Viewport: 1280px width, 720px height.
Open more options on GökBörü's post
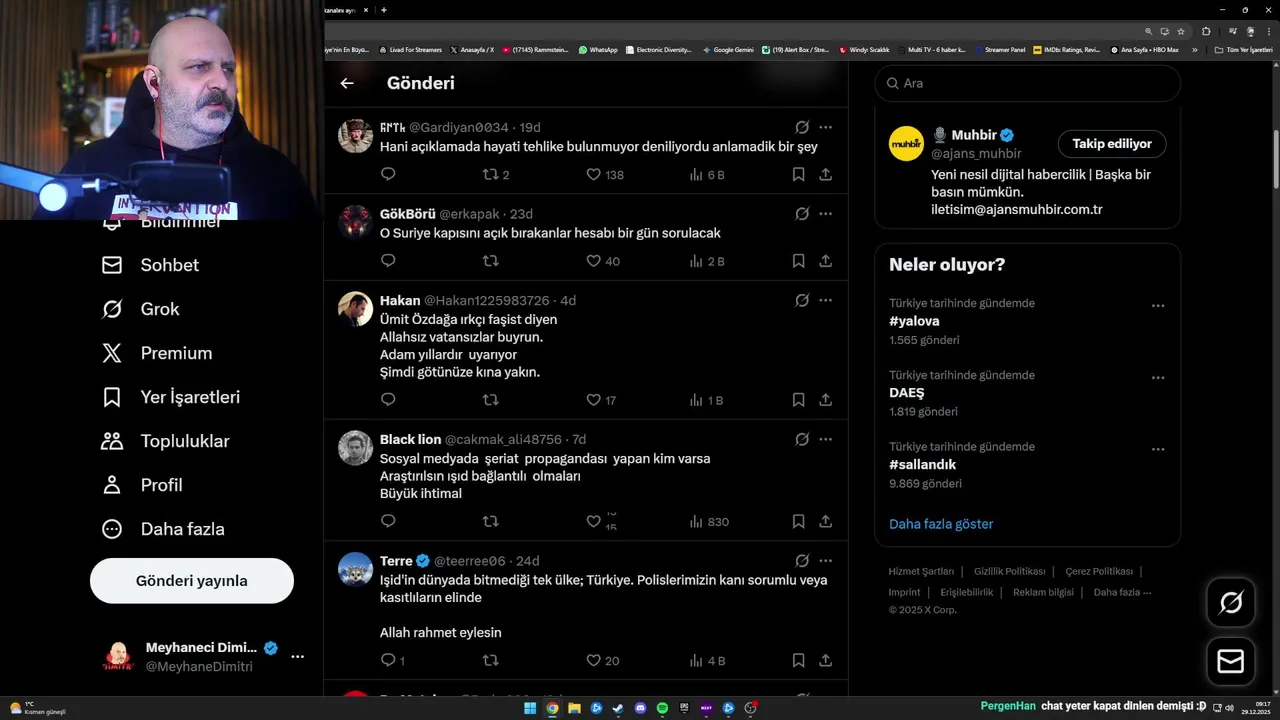tap(825, 214)
